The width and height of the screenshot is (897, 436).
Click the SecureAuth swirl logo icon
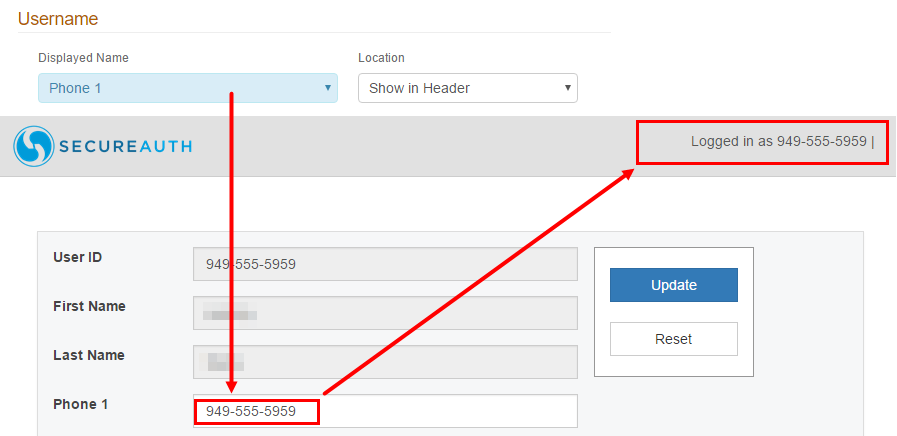33,146
